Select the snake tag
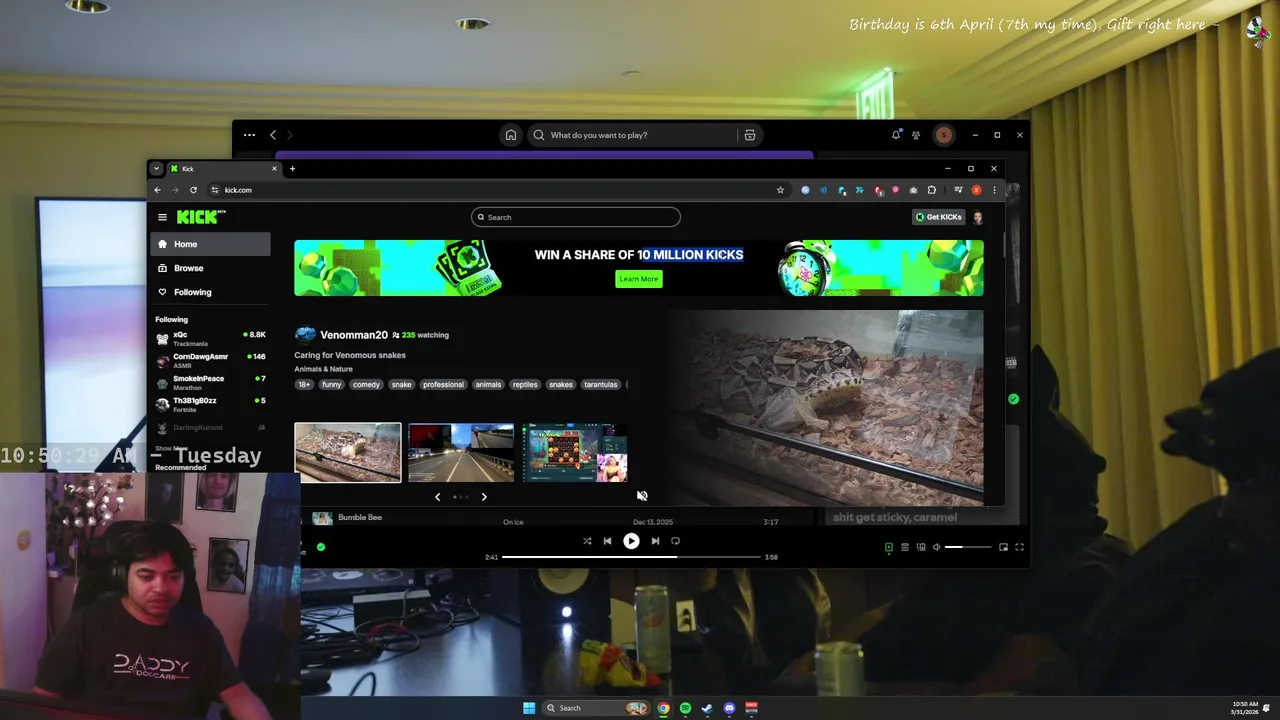 click(401, 384)
